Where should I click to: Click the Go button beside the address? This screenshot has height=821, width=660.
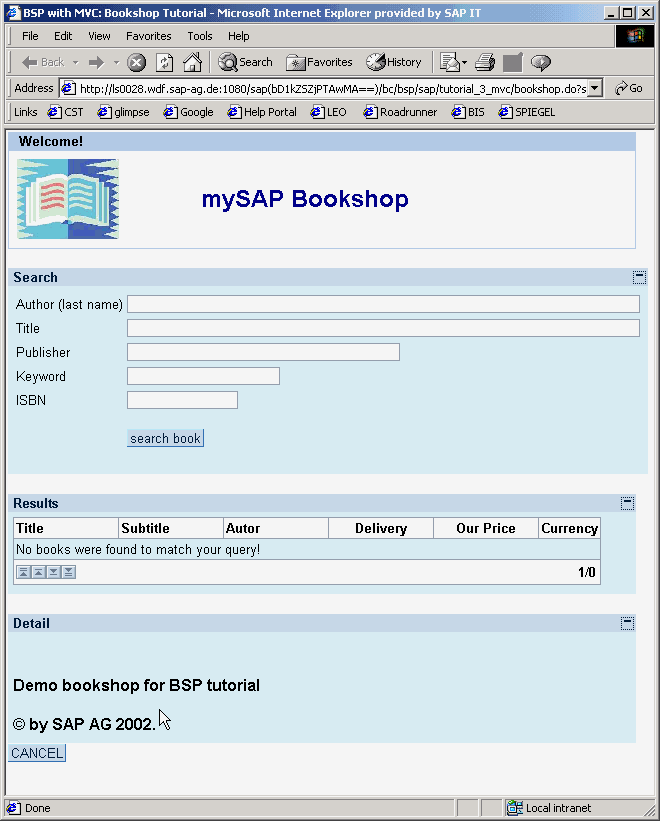[629, 88]
